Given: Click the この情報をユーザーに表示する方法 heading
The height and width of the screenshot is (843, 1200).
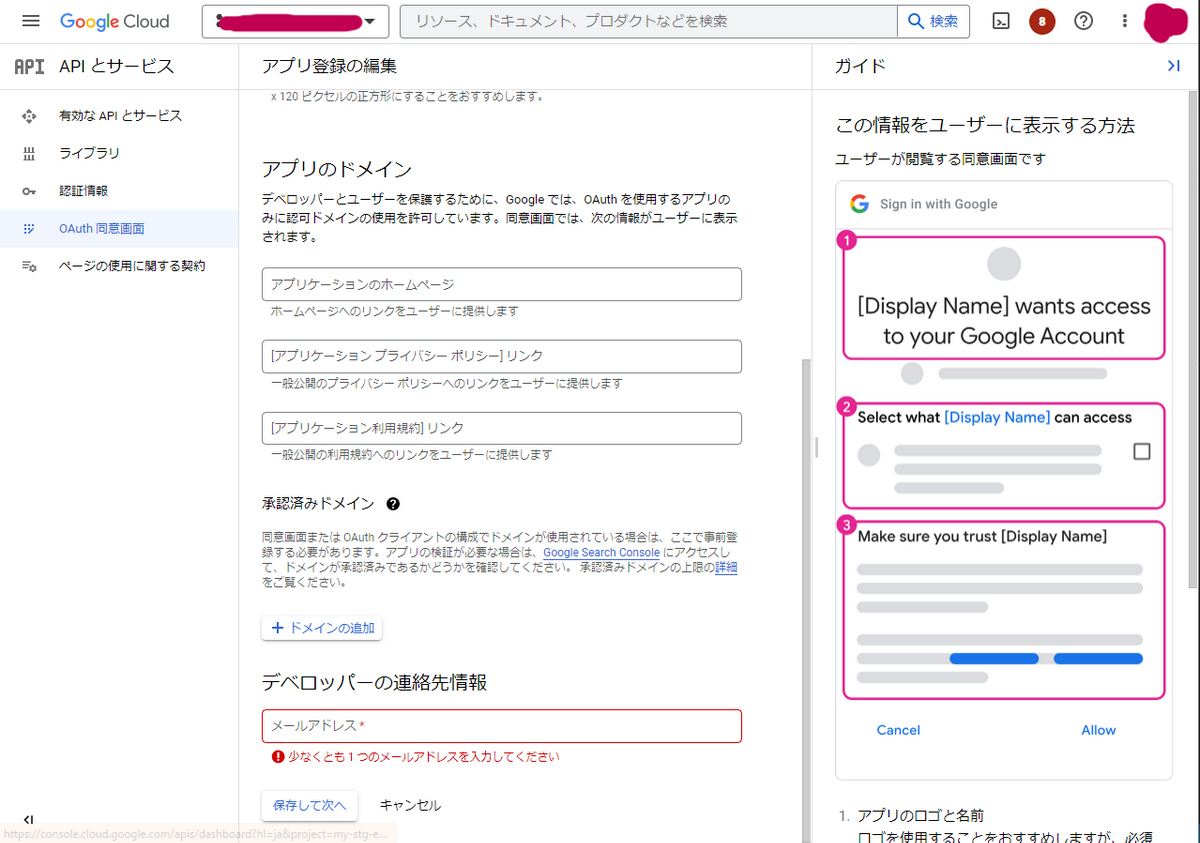Looking at the screenshot, I should coord(985,126).
